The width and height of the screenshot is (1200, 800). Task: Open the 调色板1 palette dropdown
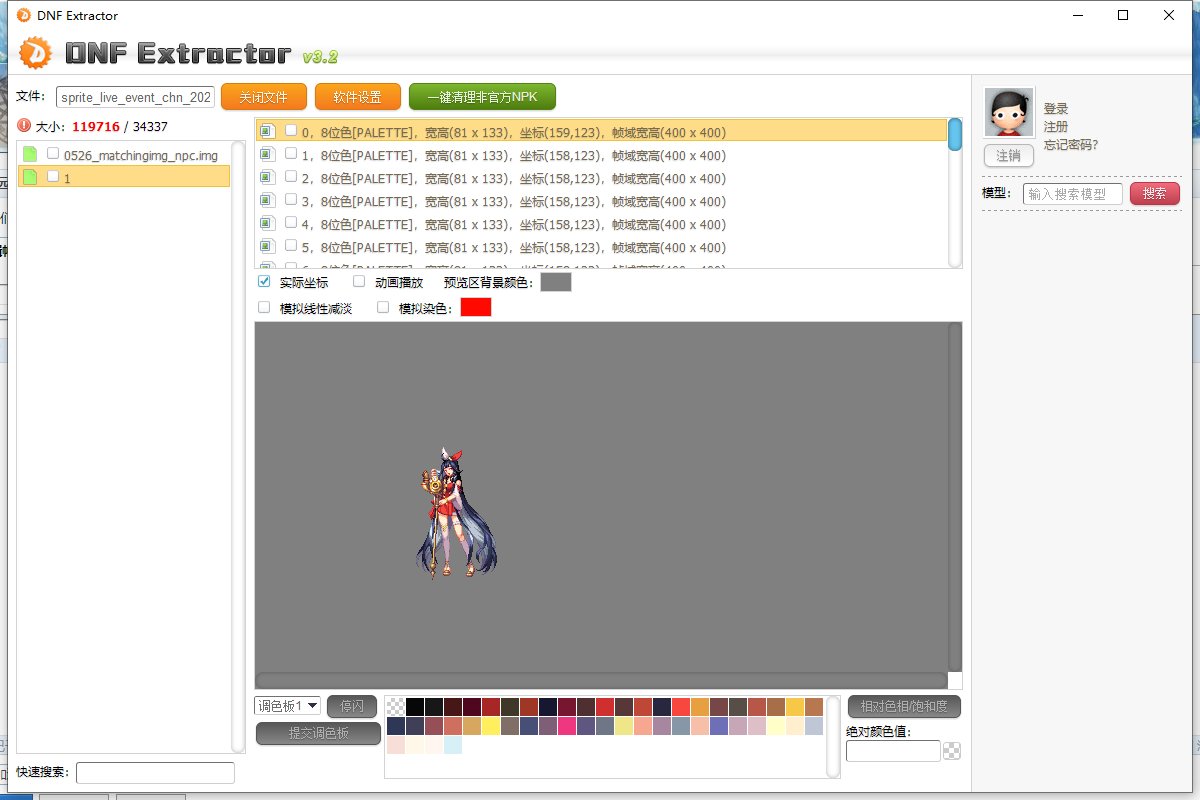[287, 706]
